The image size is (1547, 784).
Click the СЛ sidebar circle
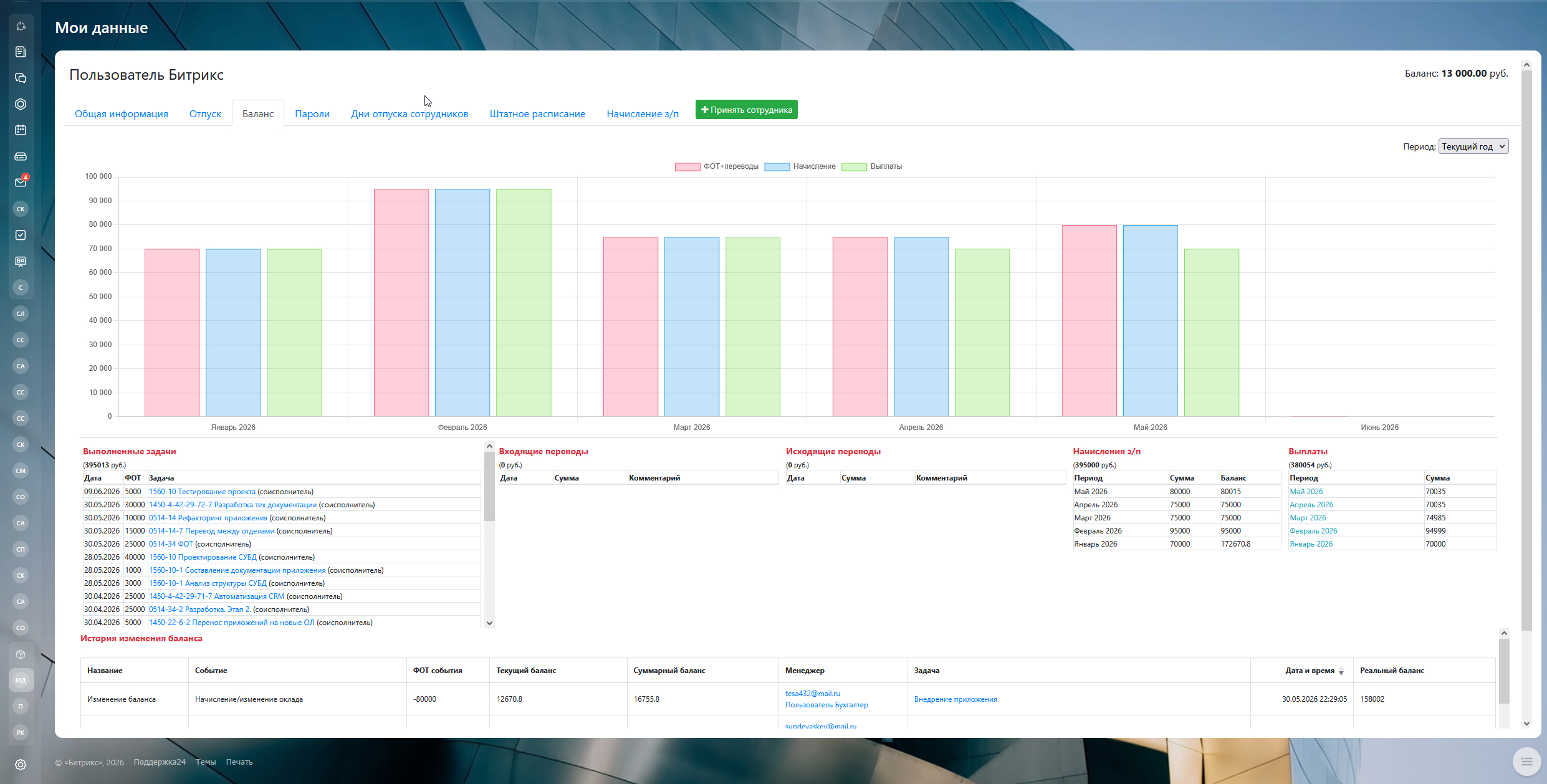(x=21, y=313)
